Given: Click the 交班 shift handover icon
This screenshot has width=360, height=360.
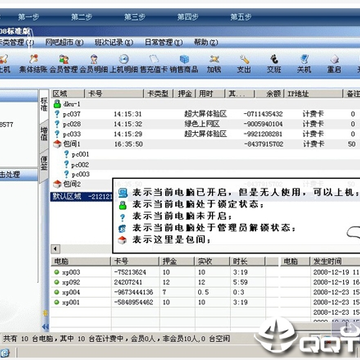Looking at the screenshot, I should click(274, 64).
